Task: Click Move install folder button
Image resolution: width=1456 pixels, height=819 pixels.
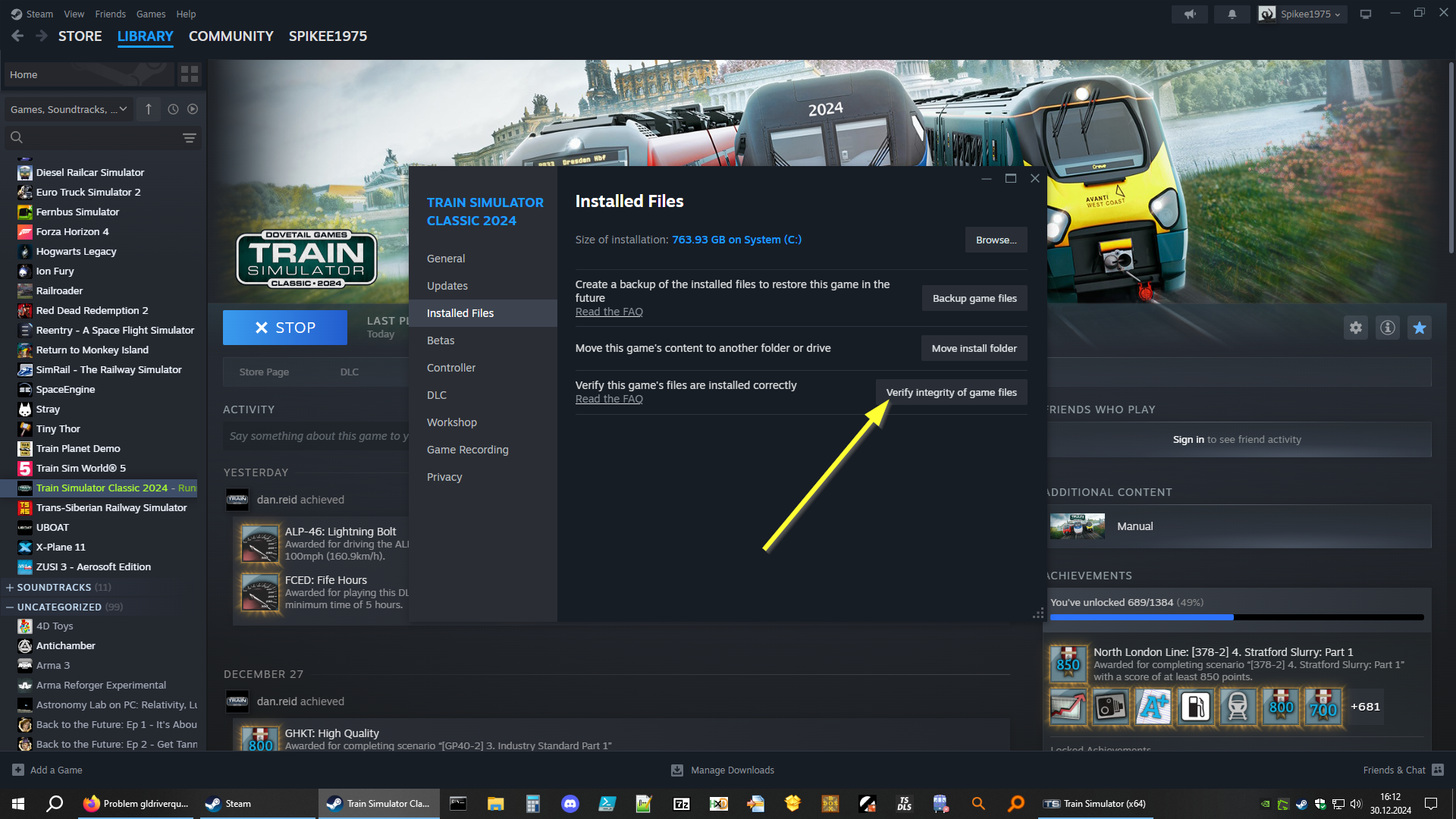Action: [x=974, y=348]
